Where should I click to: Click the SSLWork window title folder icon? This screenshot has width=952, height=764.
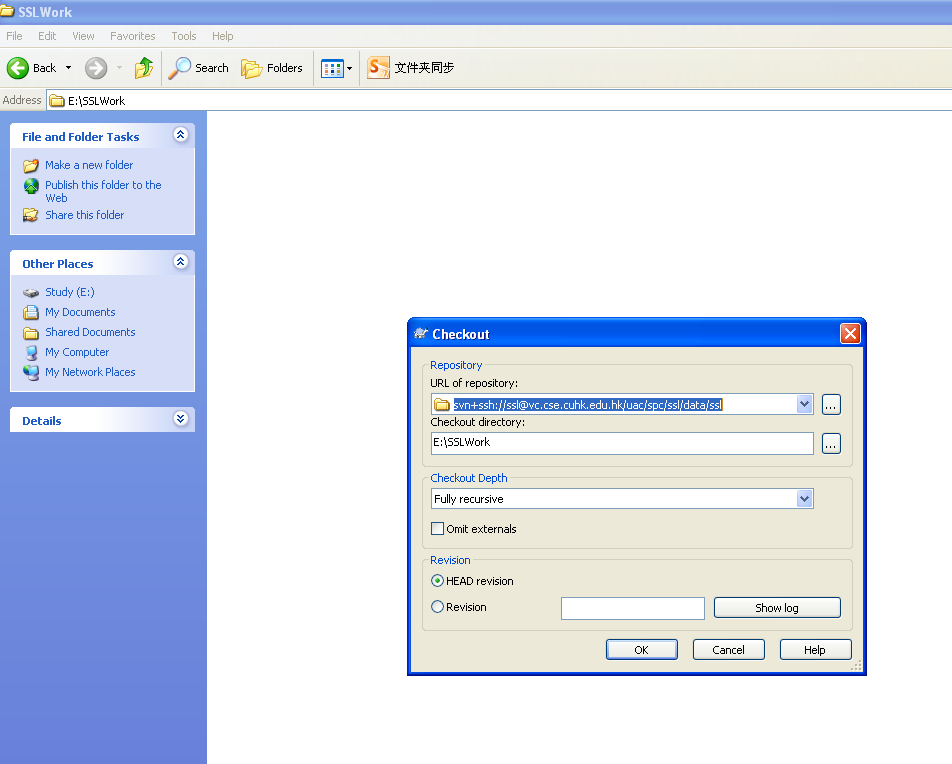[x=7, y=12]
